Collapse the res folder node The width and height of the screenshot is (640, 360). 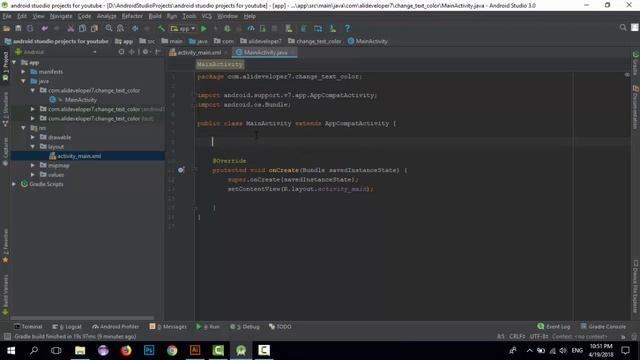(23, 128)
